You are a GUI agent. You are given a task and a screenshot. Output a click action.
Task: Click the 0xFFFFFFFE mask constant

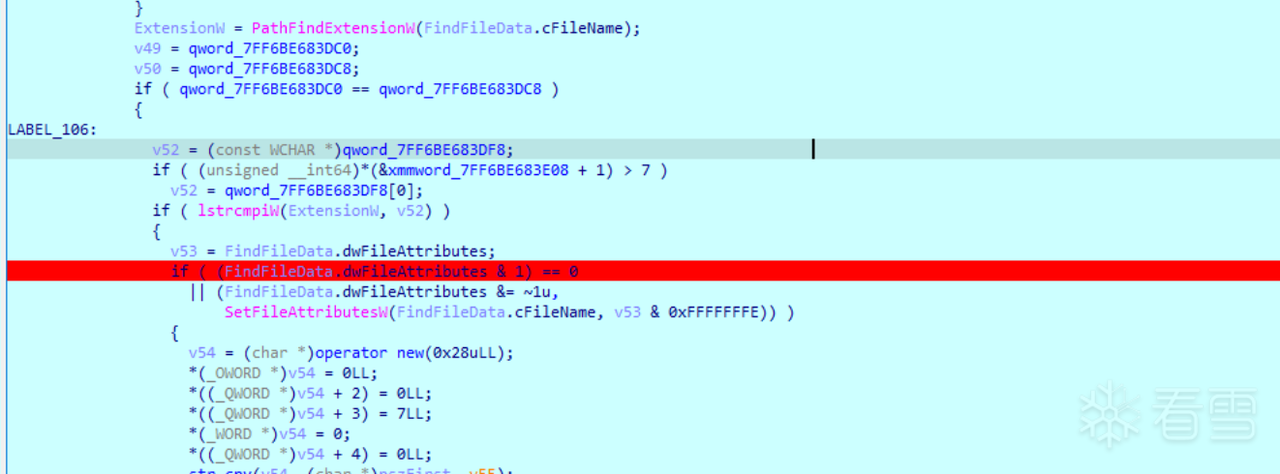[x=730, y=312]
